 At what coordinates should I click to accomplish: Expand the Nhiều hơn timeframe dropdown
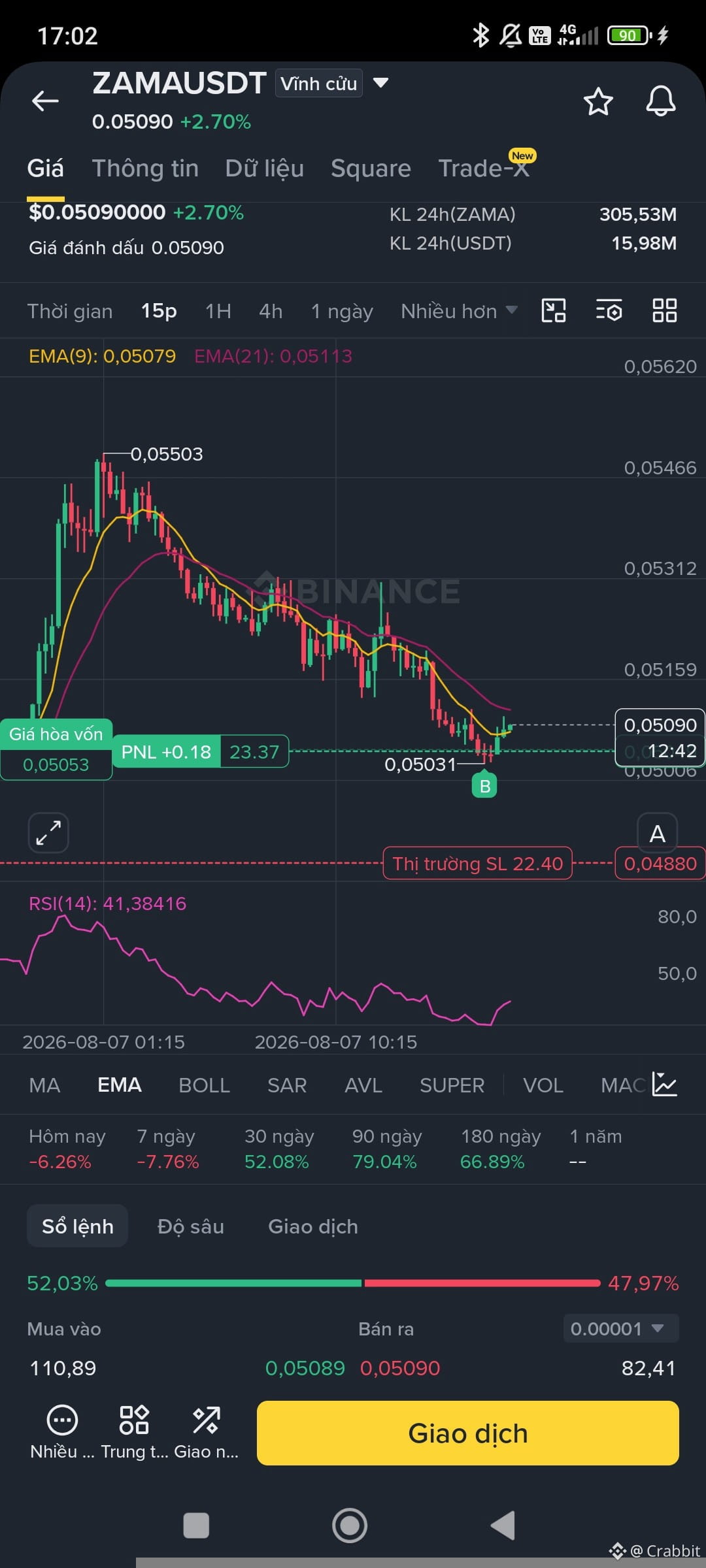459,311
